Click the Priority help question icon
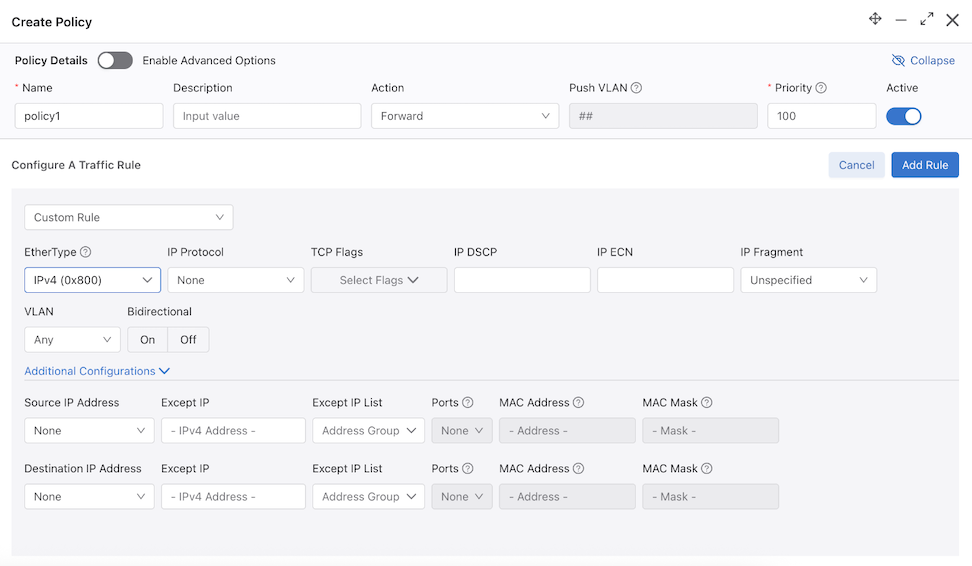This screenshot has height=566, width=972. 821,88
